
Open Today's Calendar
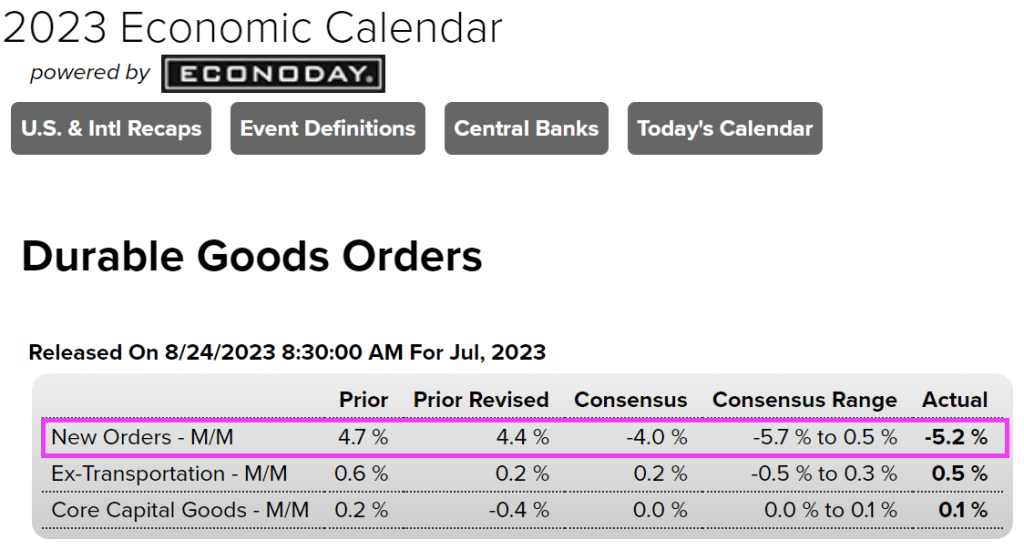point(725,128)
